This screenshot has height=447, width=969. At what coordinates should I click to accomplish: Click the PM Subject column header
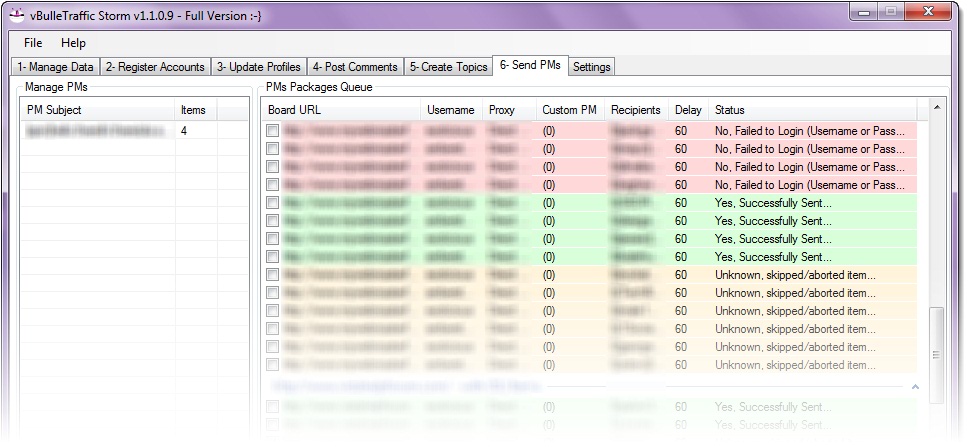(x=97, y=110)
